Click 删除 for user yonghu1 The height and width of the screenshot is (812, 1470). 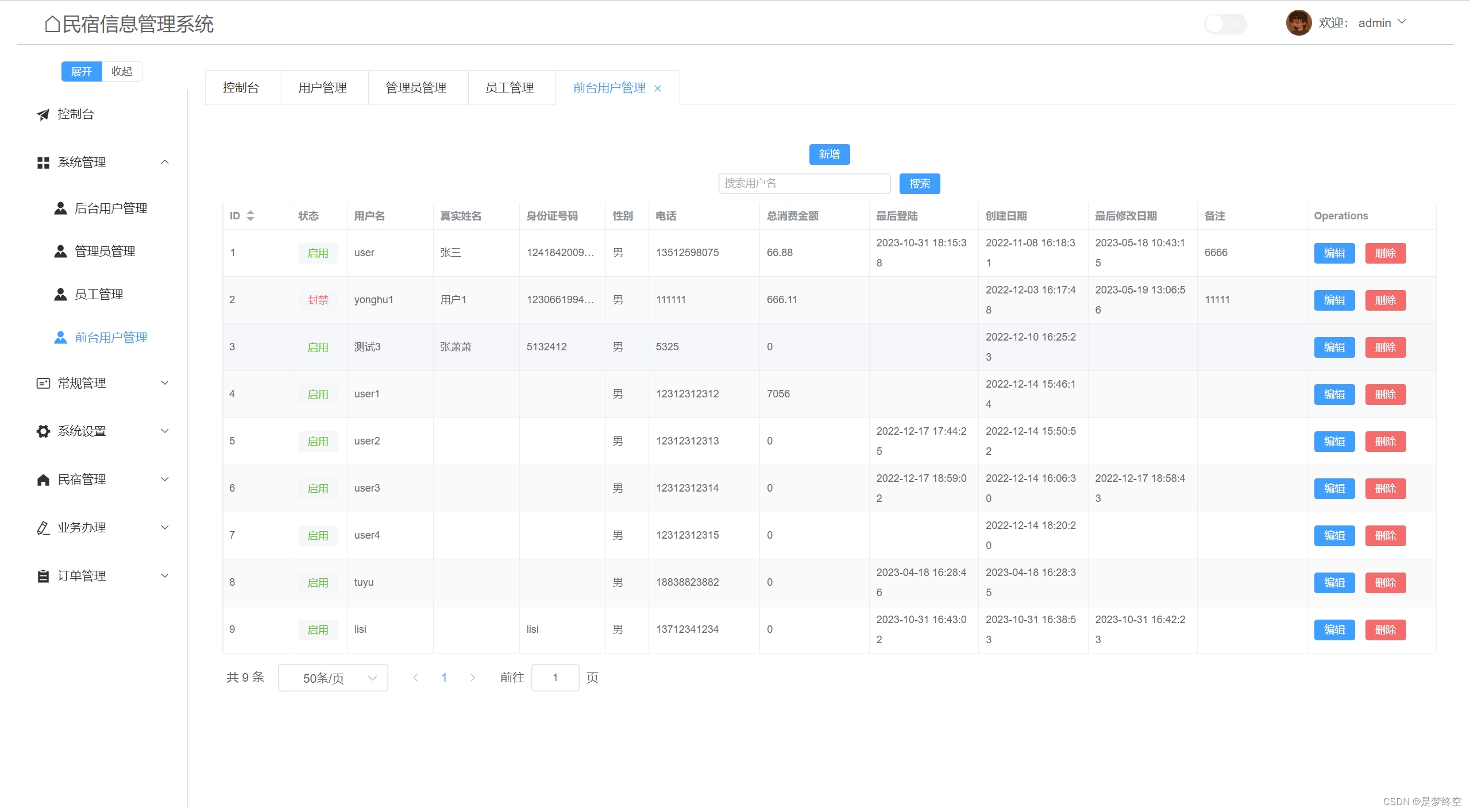(1386, 300)
